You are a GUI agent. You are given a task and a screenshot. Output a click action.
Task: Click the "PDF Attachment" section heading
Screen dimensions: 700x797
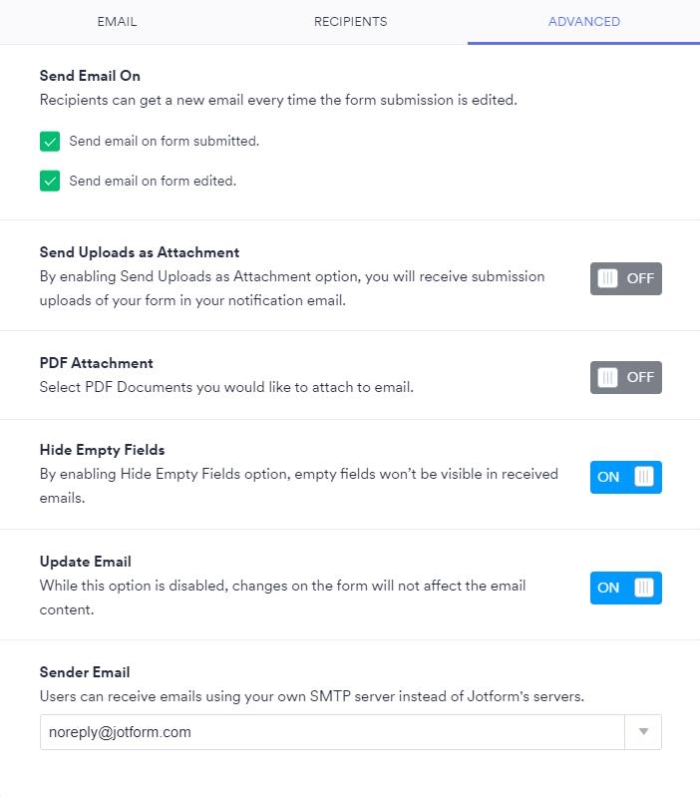(x=96, y=363)
